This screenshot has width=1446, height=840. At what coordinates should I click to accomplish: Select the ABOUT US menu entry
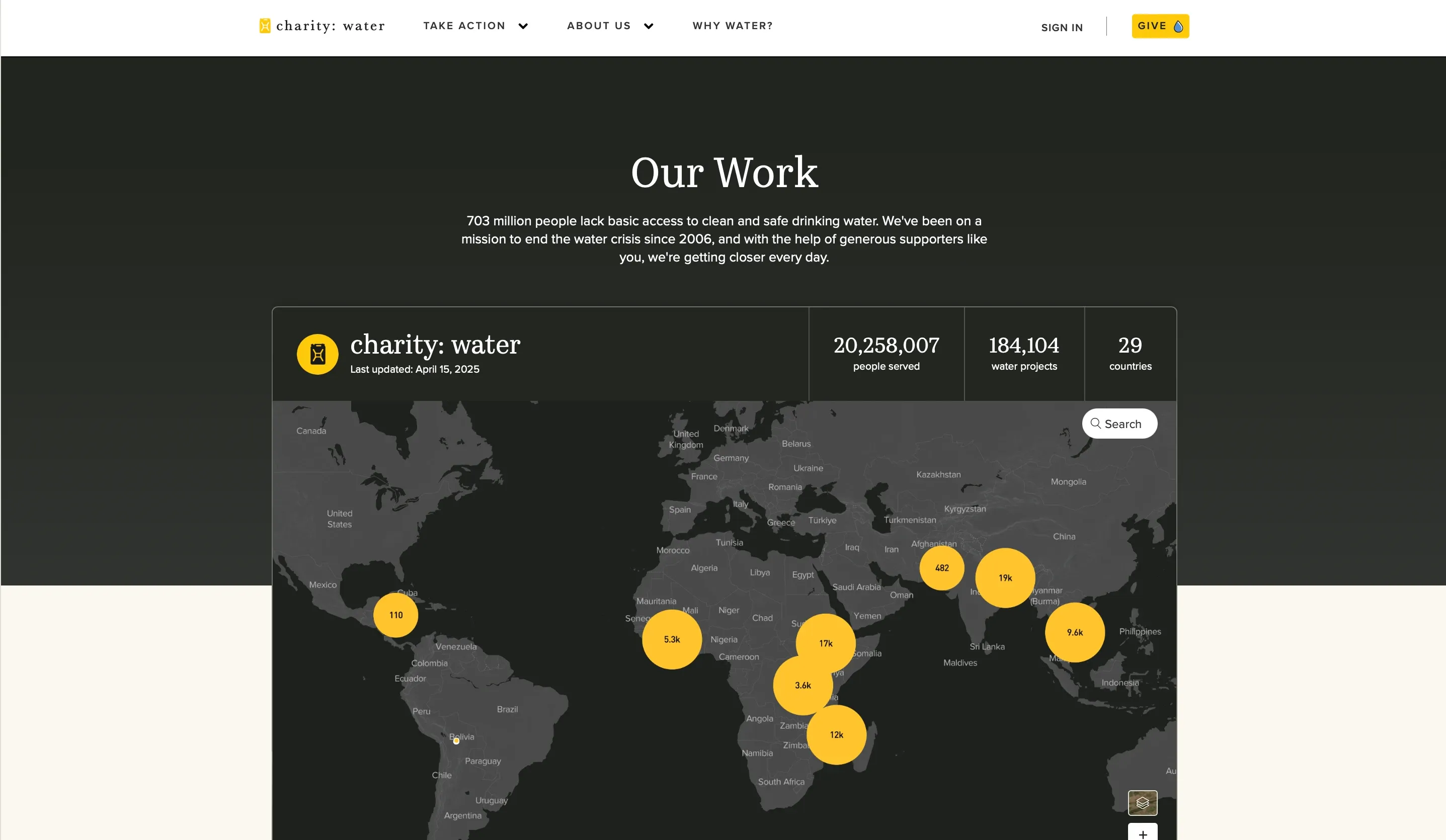coord(599,25)
